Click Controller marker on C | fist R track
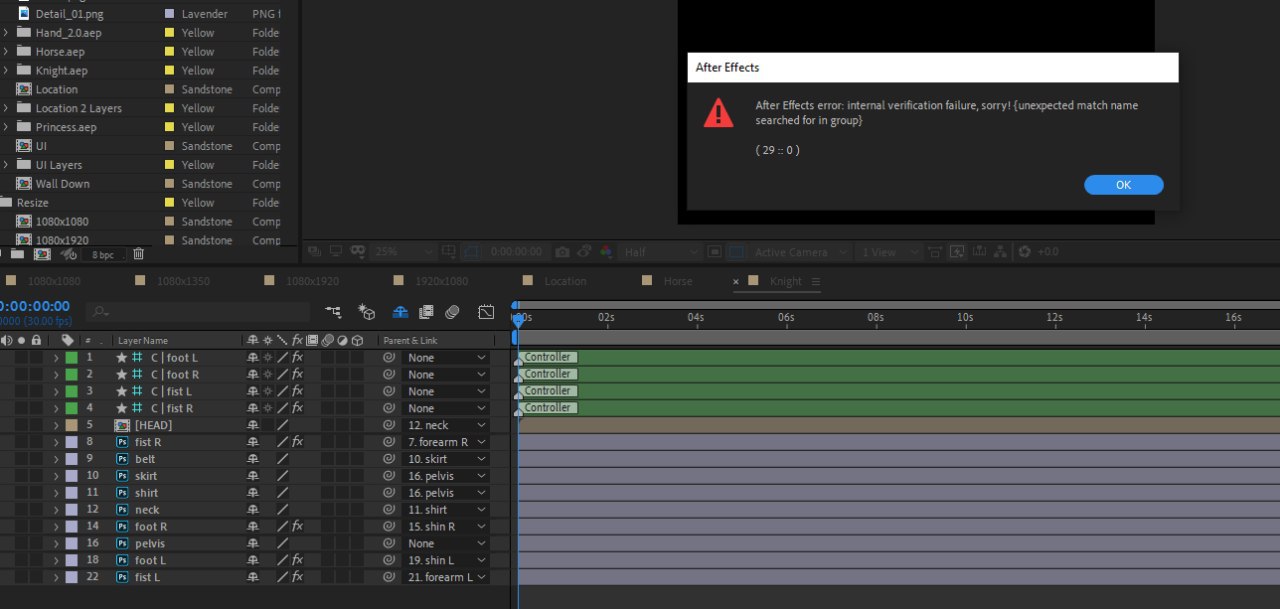 (548, 408)
